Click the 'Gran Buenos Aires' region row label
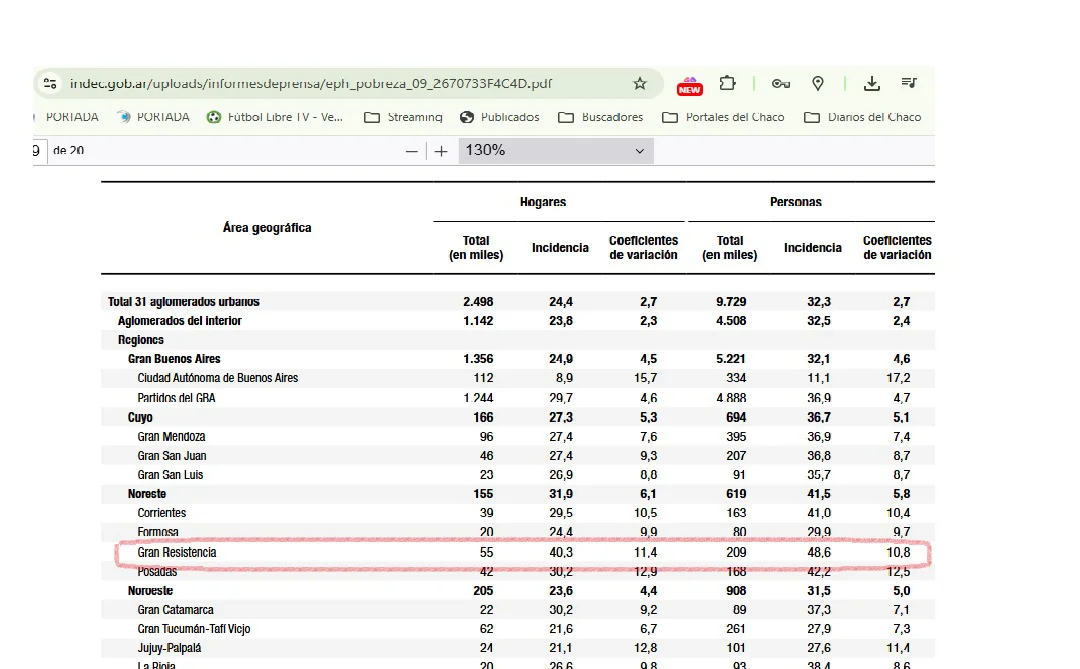This screenshot has width=1080, height=669. pyautogui.click(x=174, y=359)
